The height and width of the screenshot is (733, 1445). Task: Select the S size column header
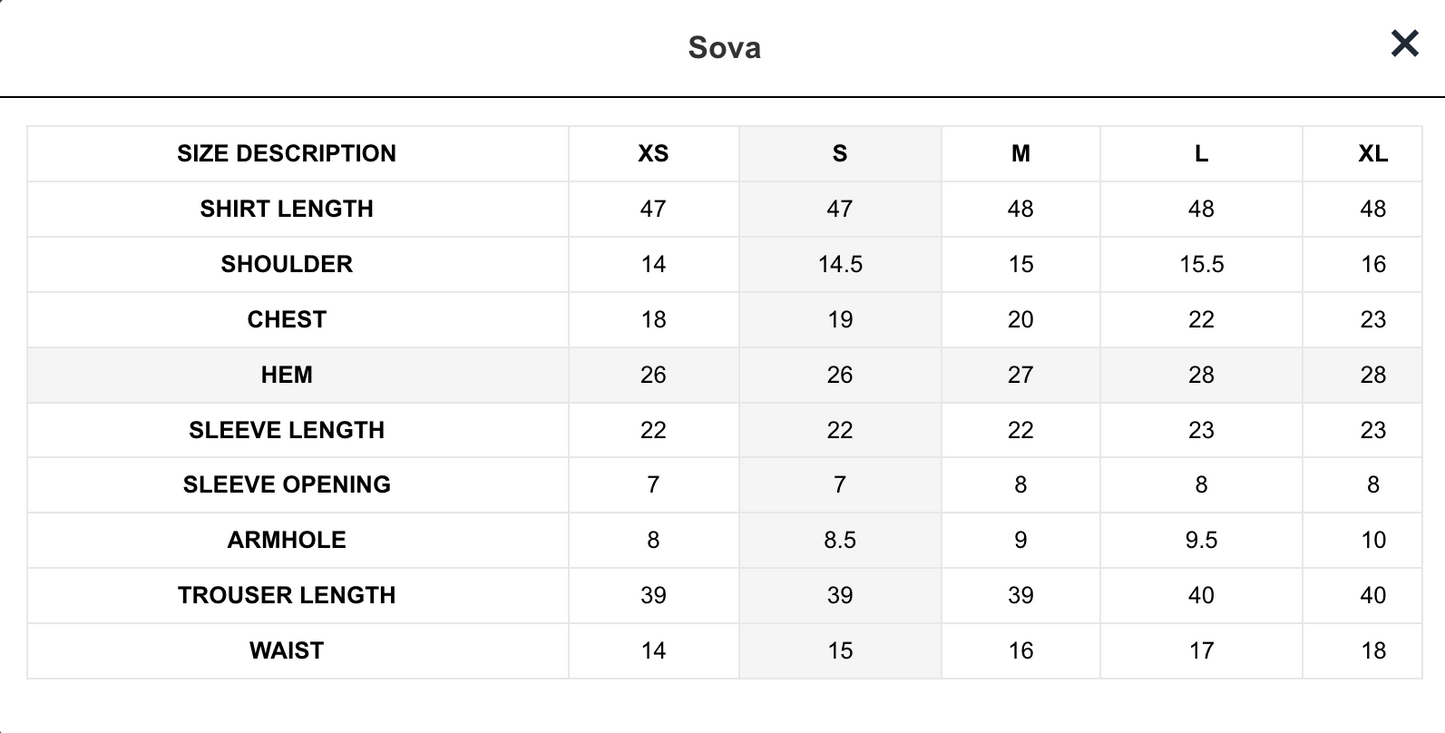pyautogui.click(x=839, y=154)
